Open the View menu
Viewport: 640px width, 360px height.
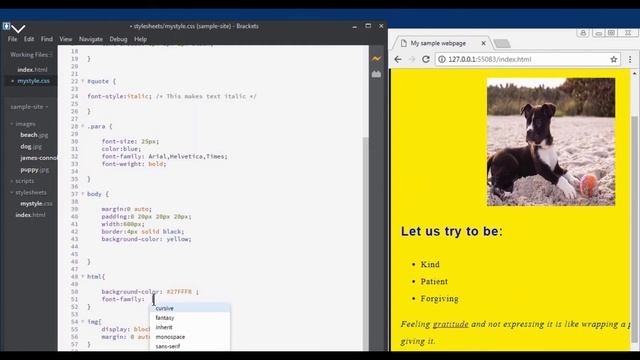(x=66, y=39)
